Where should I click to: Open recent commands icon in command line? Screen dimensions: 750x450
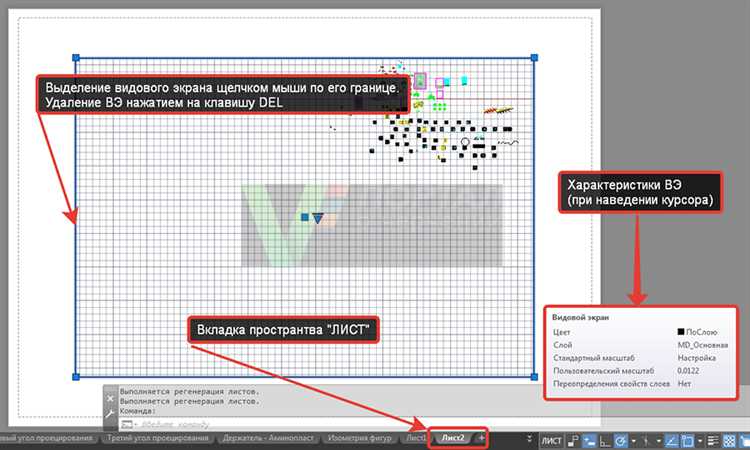point(126,424)
